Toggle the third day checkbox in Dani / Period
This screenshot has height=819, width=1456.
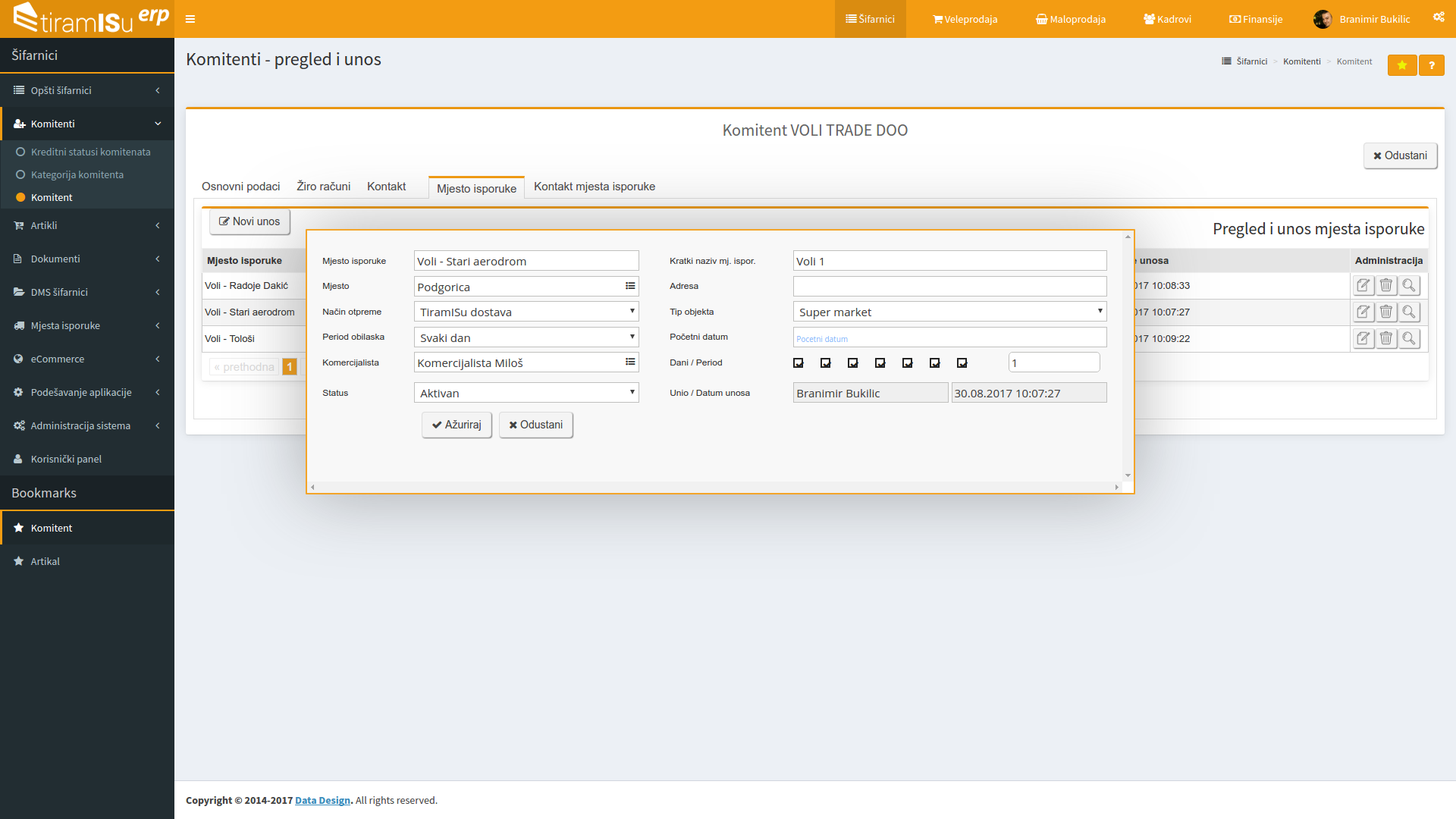coord(853,363)
